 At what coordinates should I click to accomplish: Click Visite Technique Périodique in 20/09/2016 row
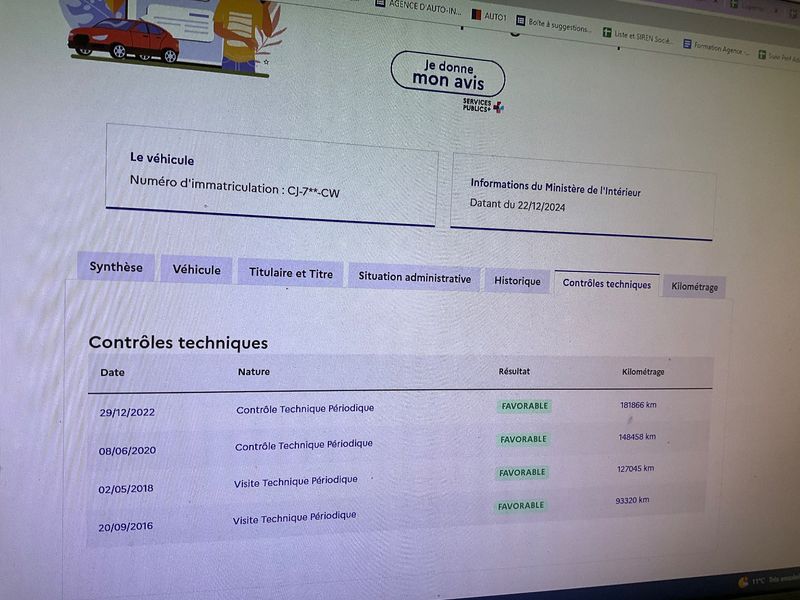click(x=294, y=518)
